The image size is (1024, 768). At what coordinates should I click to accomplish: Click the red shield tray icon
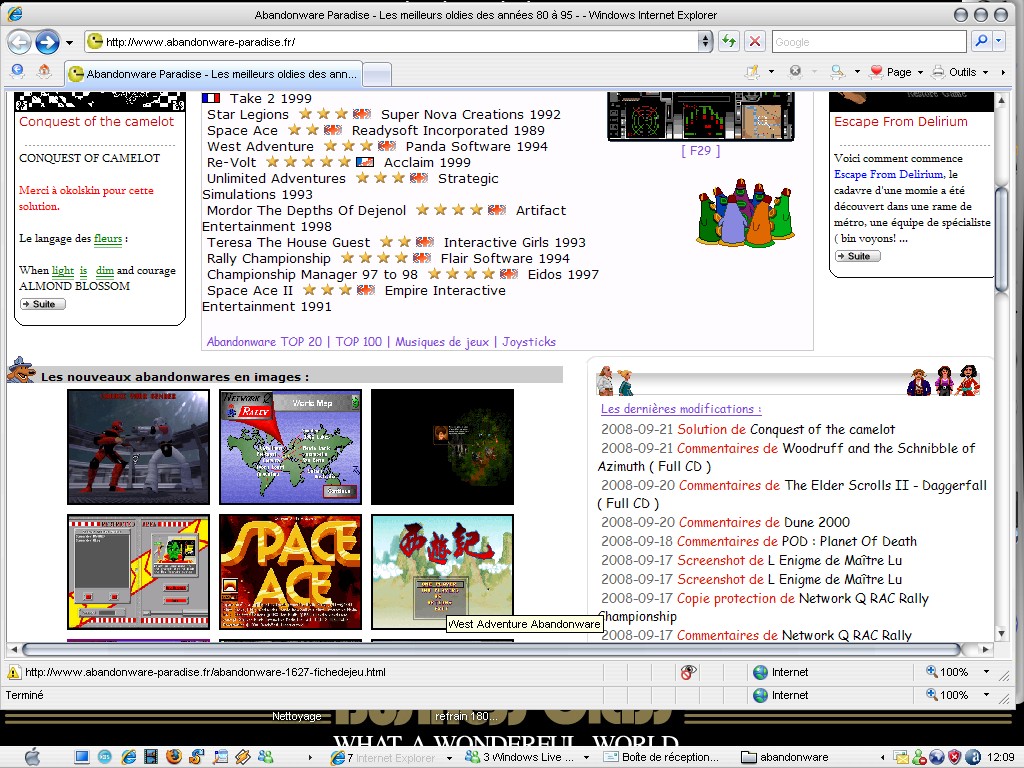tap(955, 757)
